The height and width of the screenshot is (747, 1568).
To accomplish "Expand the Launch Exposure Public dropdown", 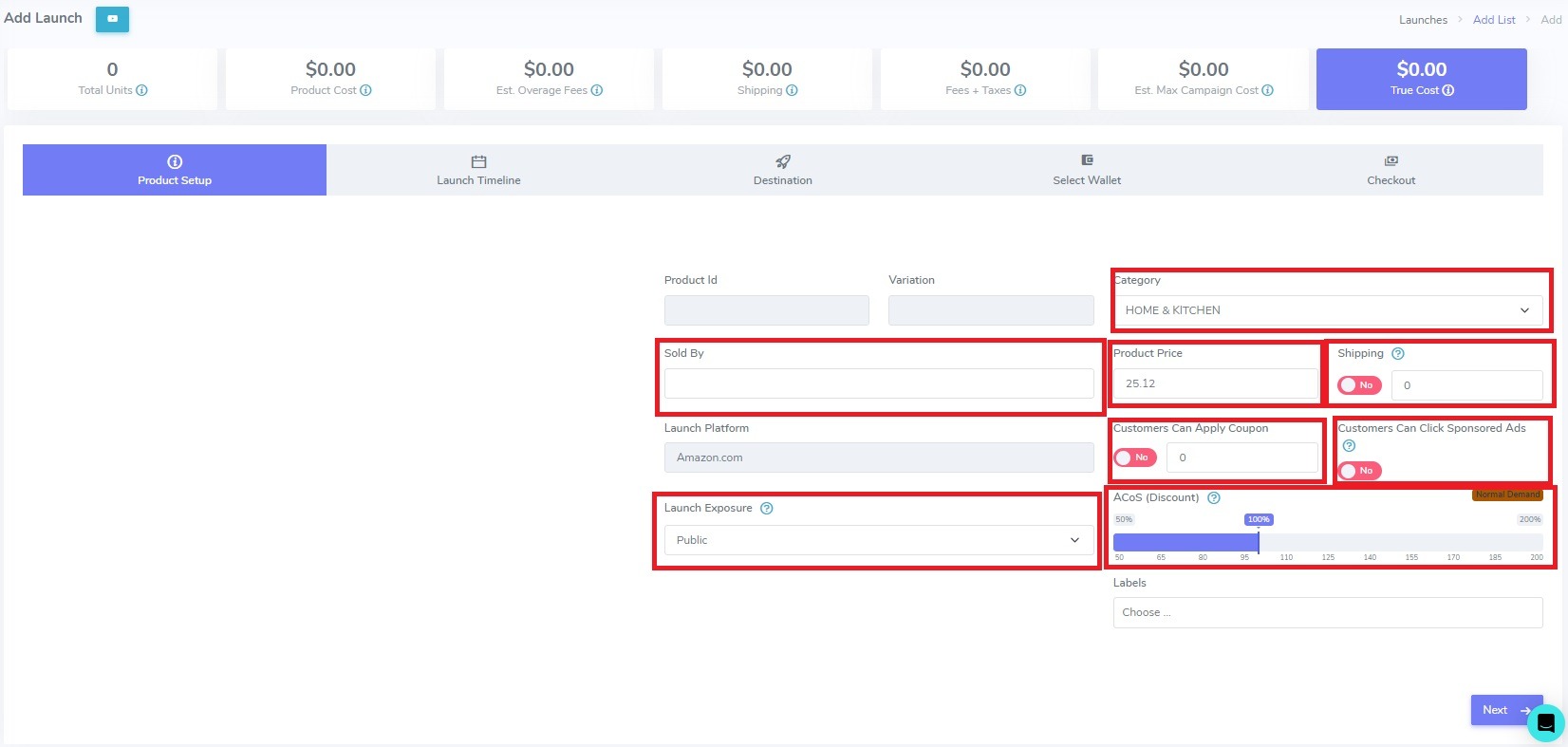I will pos(878,540).
